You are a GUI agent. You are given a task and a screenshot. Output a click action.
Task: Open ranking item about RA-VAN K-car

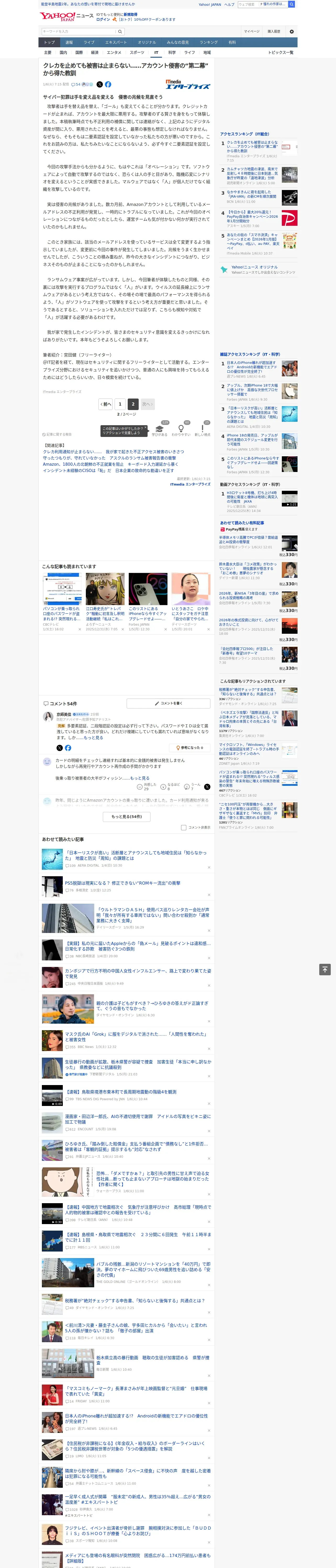pyautogui.click(x=252, y=194)
